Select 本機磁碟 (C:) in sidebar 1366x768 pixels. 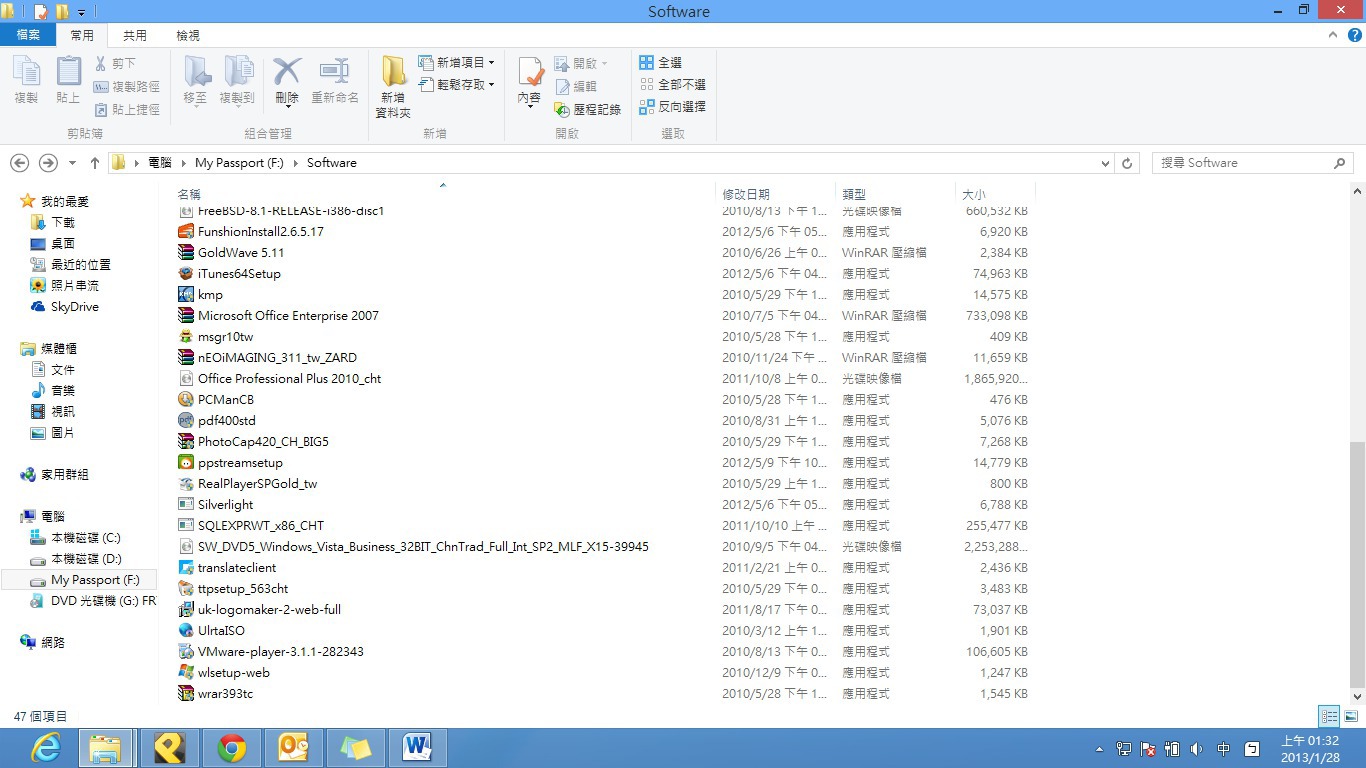coord(76,537)
